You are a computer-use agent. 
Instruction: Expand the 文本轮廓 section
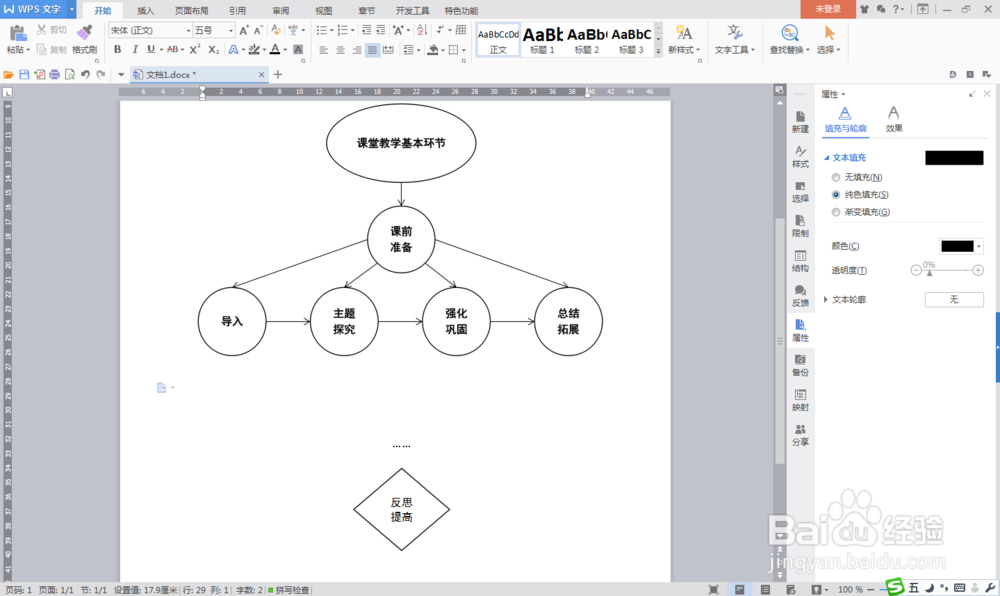[x=826, y=299]
